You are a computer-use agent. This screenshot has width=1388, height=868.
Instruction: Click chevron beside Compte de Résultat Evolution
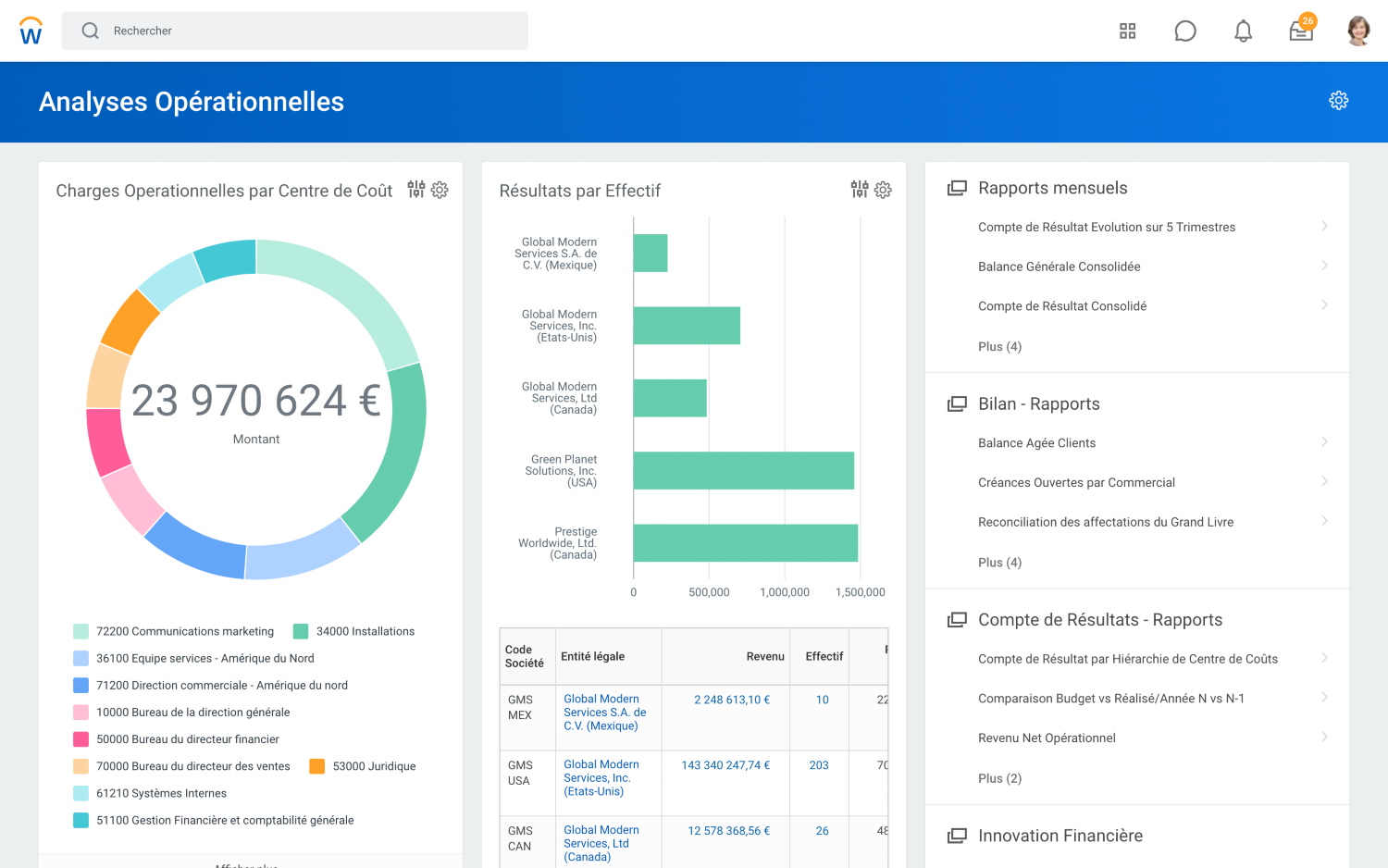(x=1324, y=226)
